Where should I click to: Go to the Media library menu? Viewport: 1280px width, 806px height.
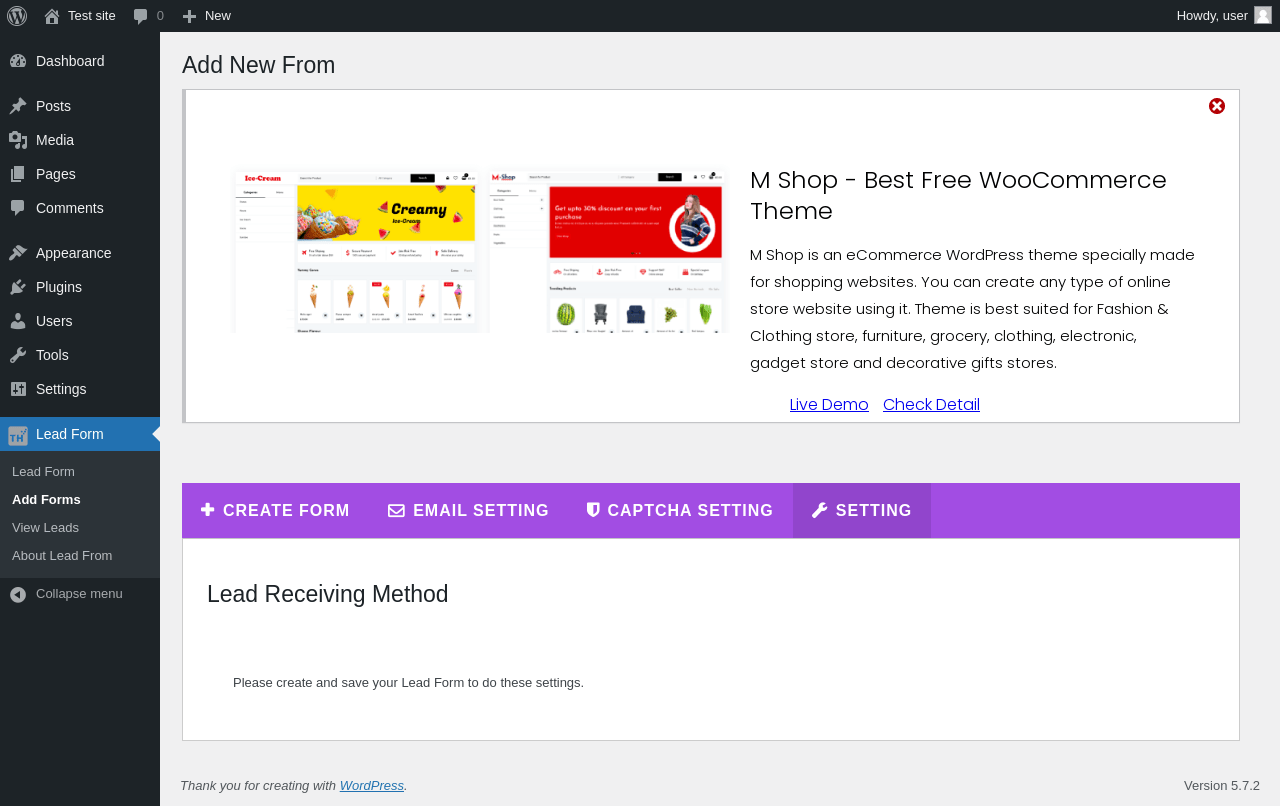click(80, 140)
